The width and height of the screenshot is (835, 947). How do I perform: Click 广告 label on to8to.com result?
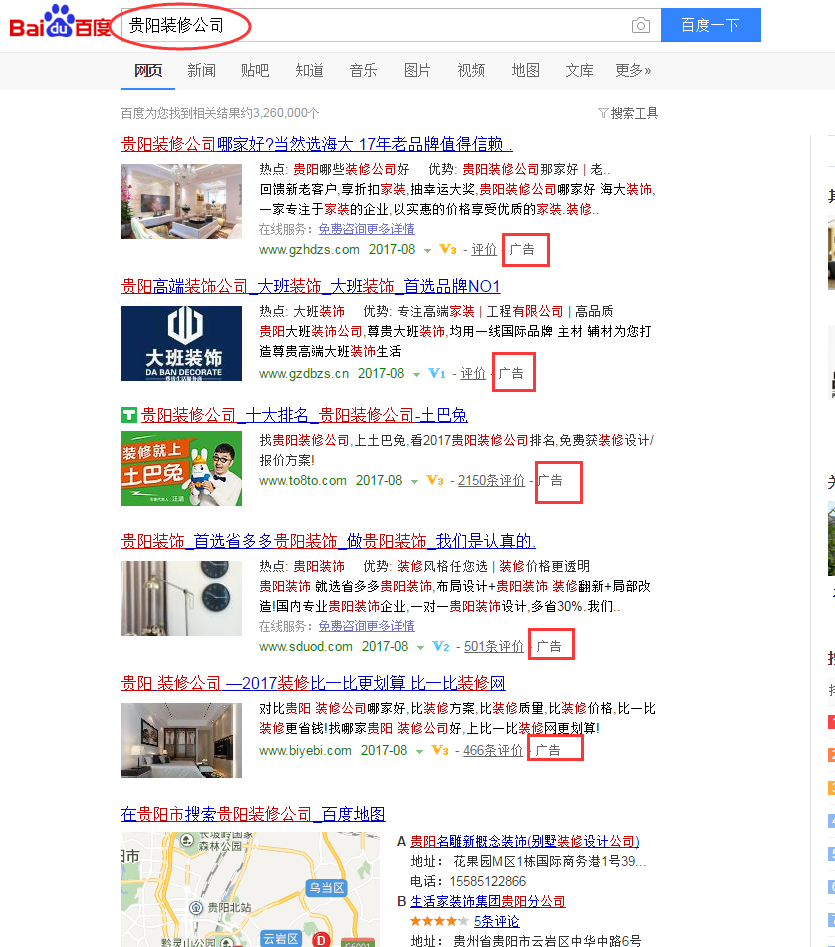[550, 481]
